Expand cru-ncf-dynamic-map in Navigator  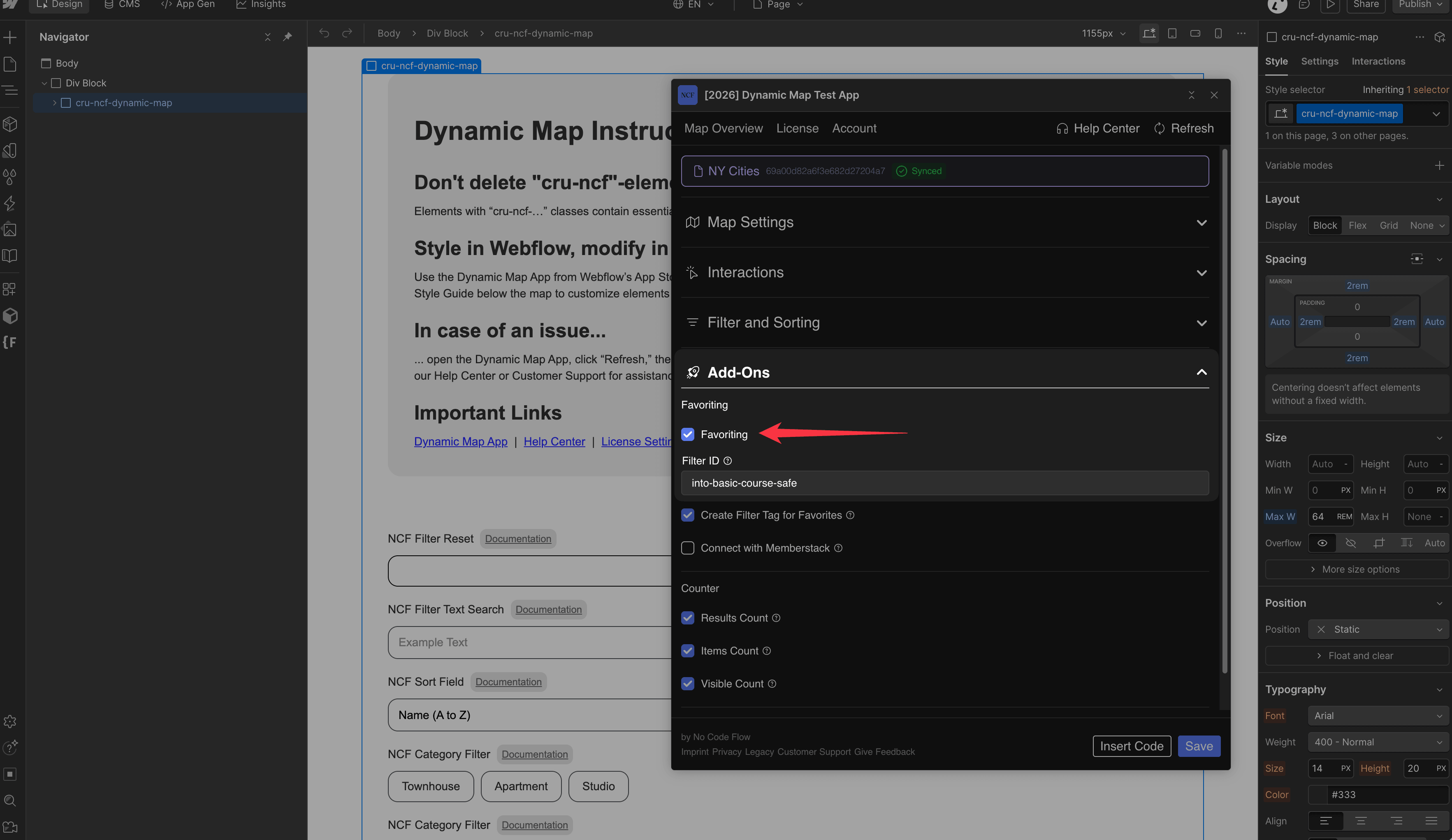click(x=55, y=103)
